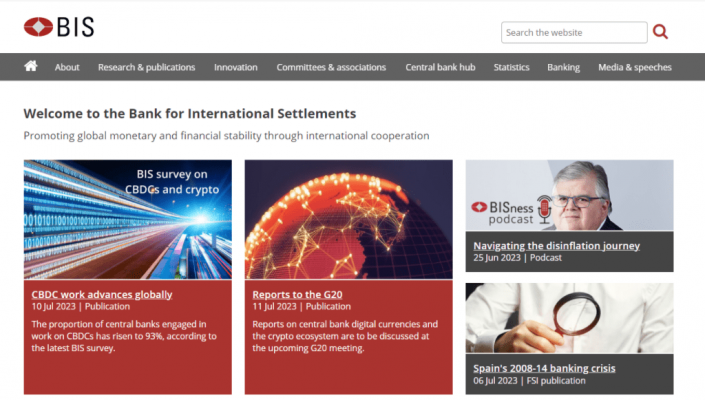Click the magnifying glass hand image
This screenshot has height=400, width=705.
click(x=569, y=318)
